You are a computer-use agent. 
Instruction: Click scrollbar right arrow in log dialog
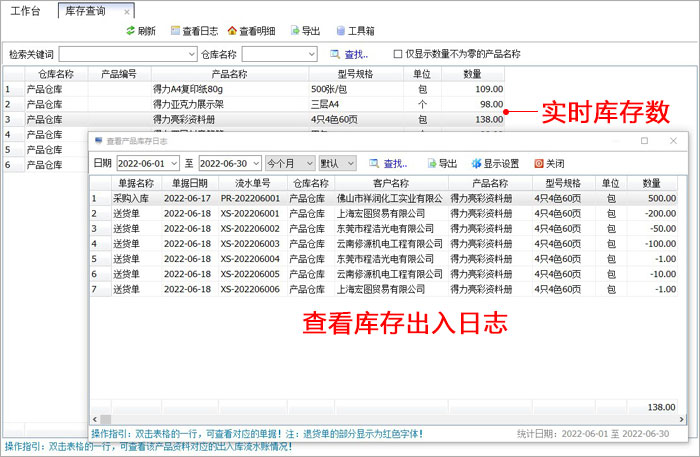[x=682, y=420]
